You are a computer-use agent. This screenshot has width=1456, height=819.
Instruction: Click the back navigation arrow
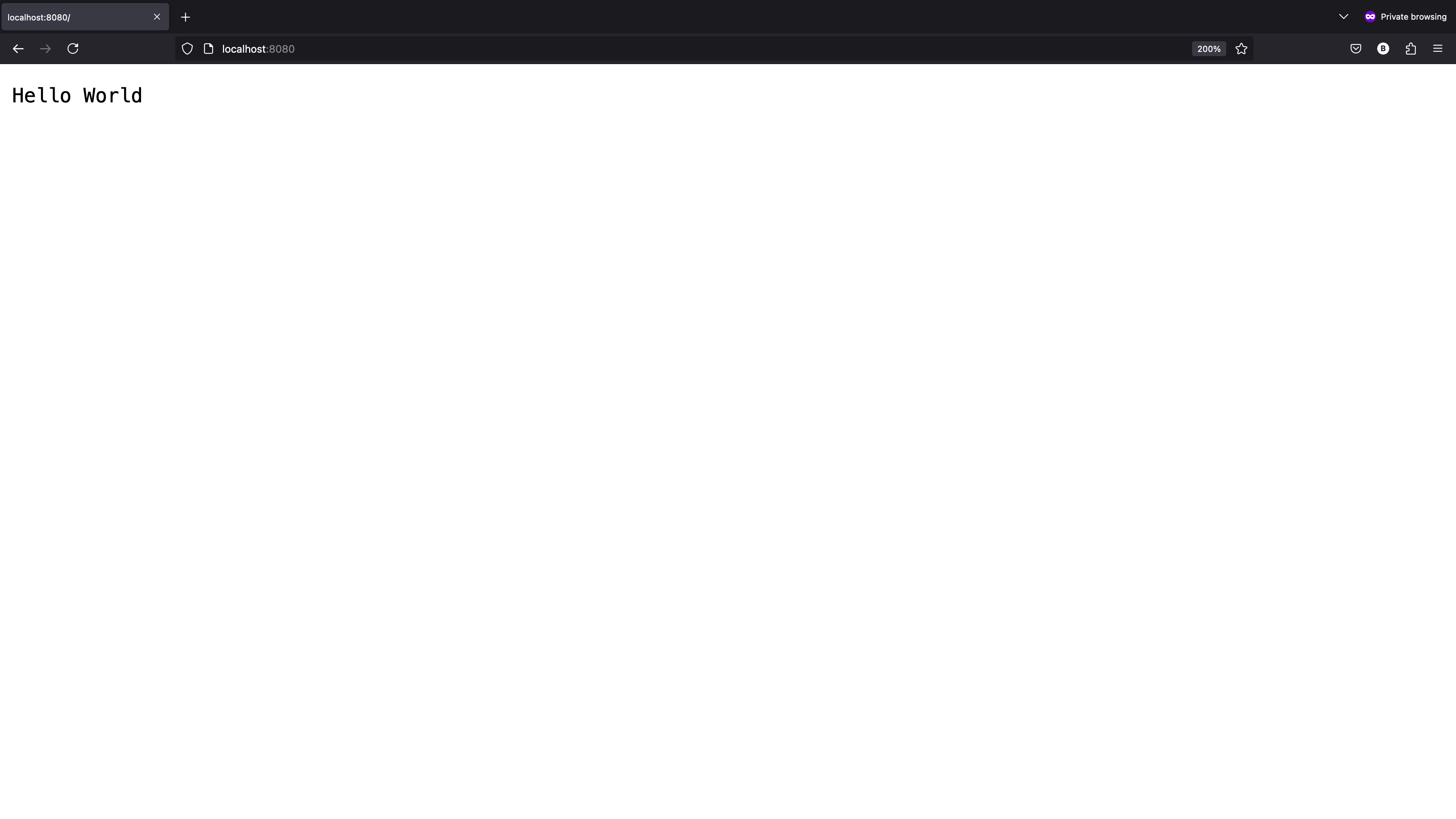18,48
